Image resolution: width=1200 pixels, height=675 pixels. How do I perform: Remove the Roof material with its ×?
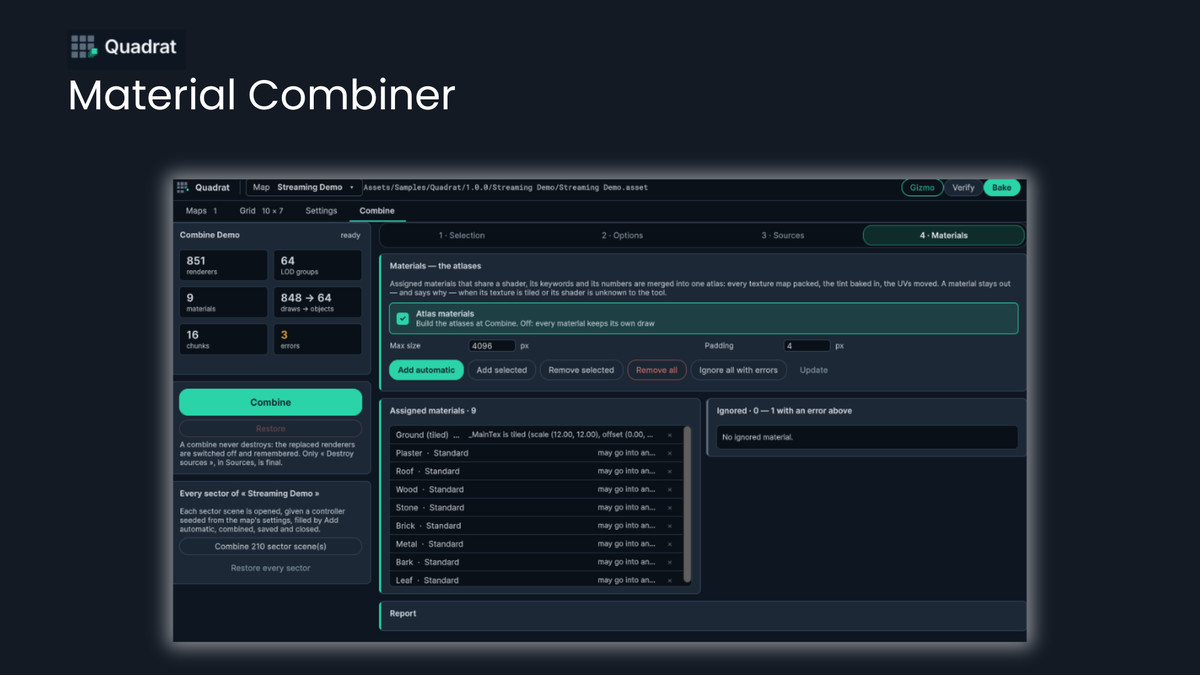point(670,471)
